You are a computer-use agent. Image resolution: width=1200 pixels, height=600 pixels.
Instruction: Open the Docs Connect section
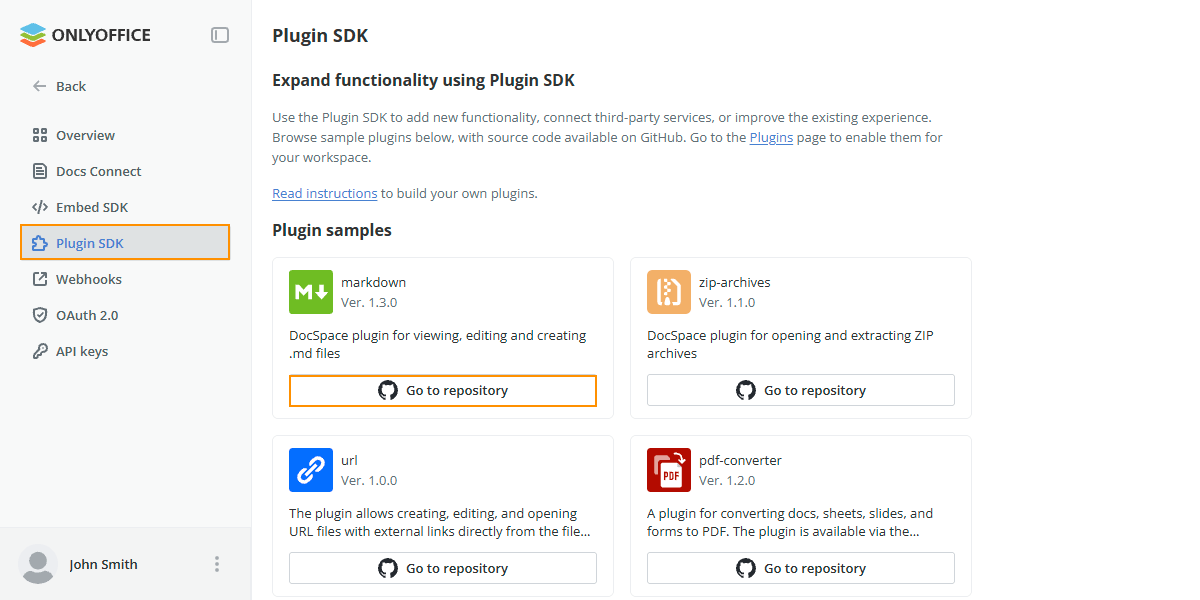(x=125, y=171)
